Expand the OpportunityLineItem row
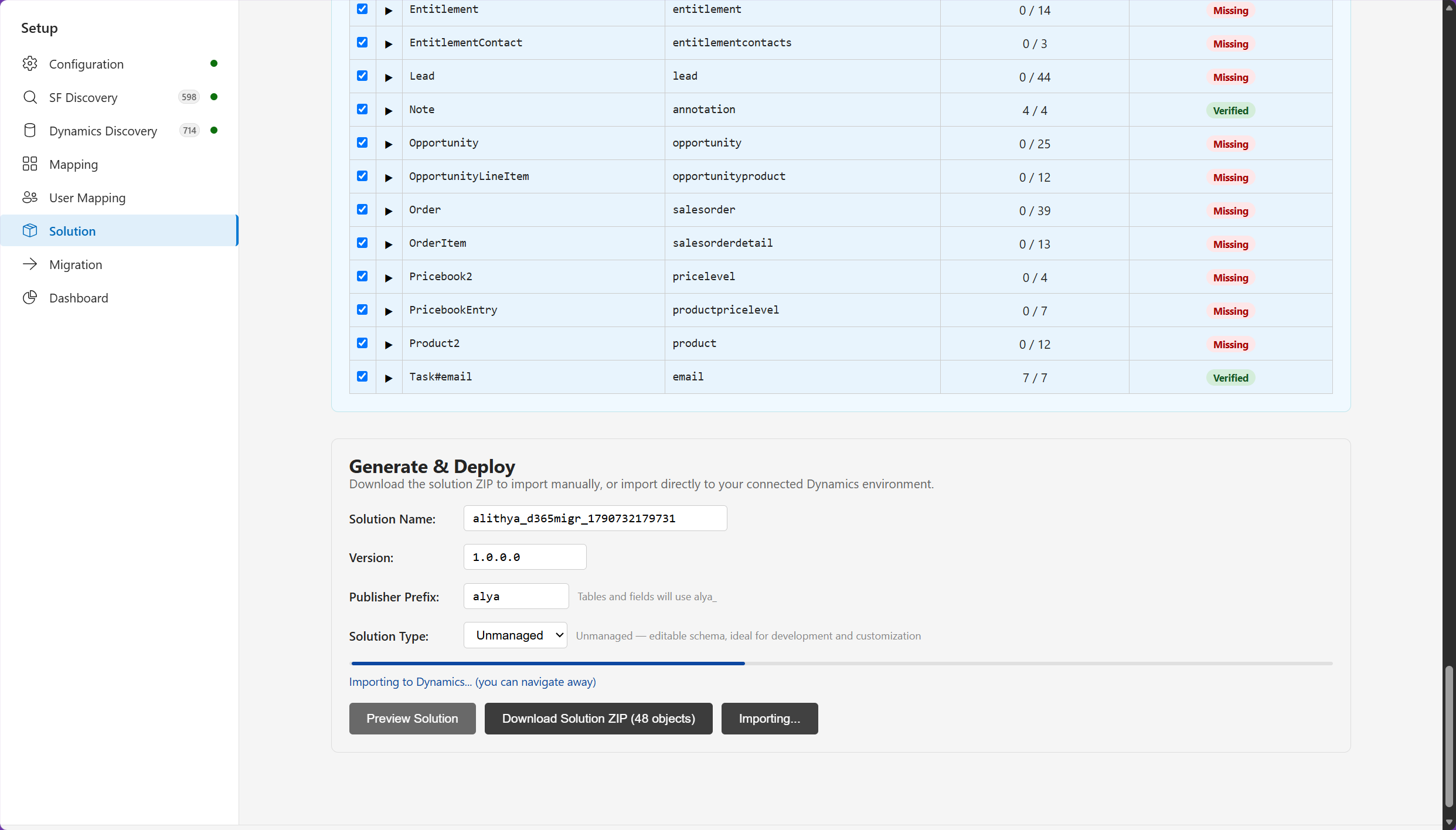 [x=389, y=178]
